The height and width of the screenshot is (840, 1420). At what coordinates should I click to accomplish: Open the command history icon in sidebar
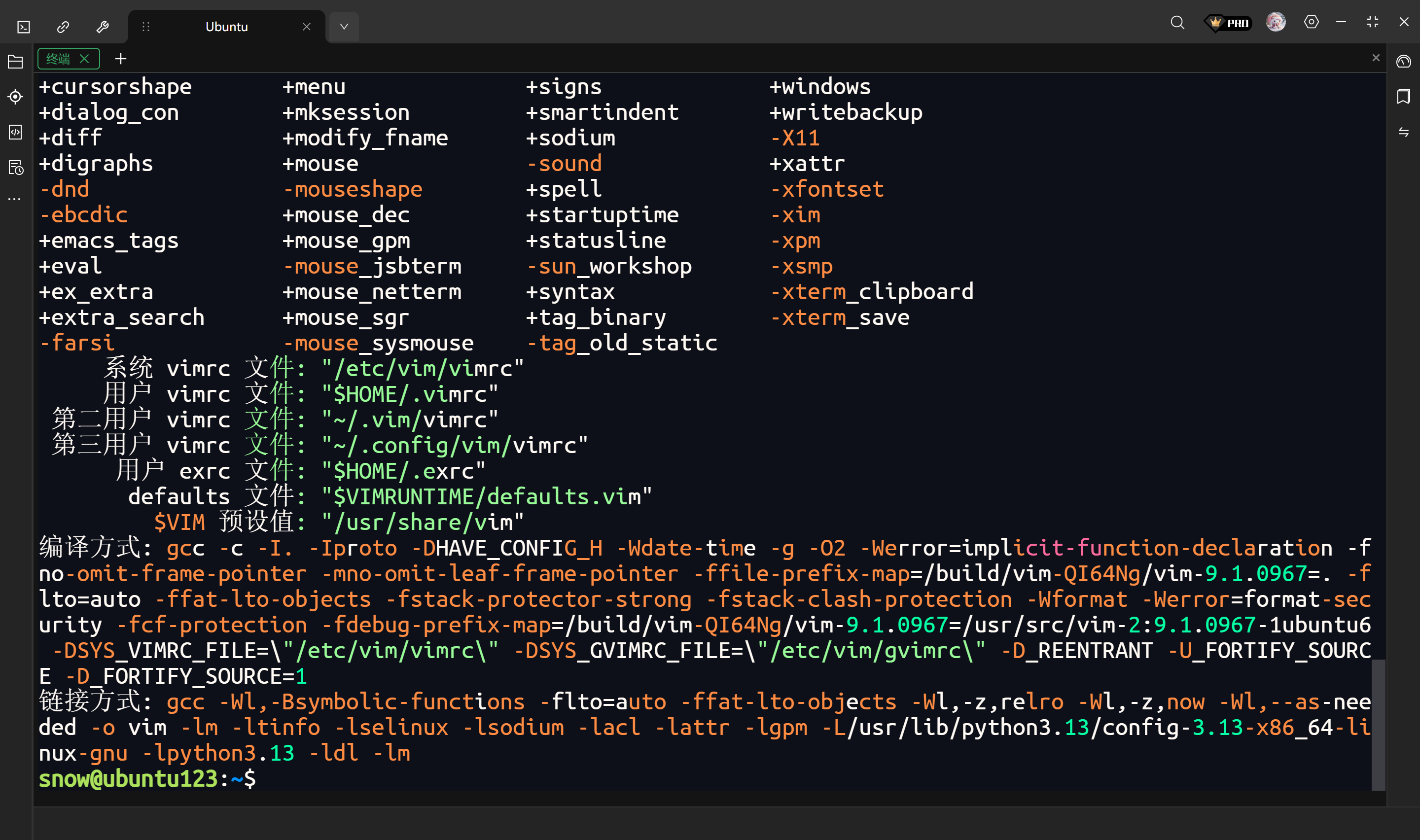(15, 168)
